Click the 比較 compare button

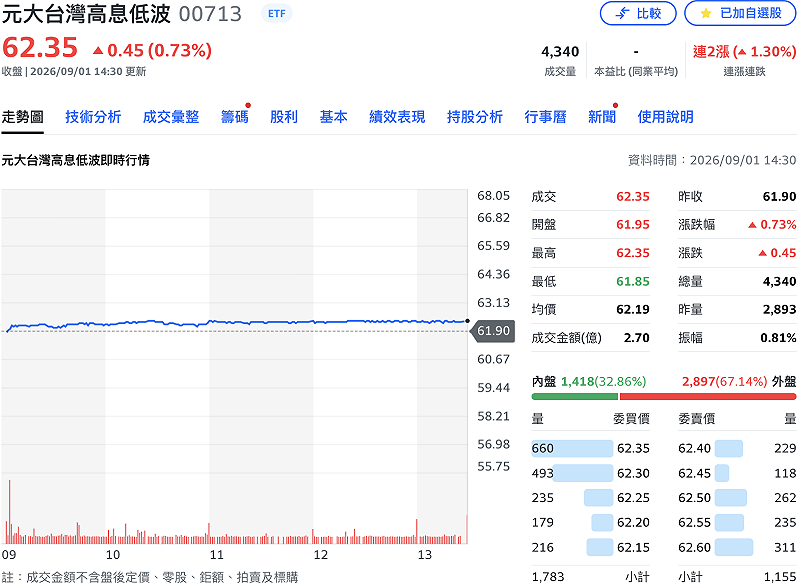tap(637, 13)
